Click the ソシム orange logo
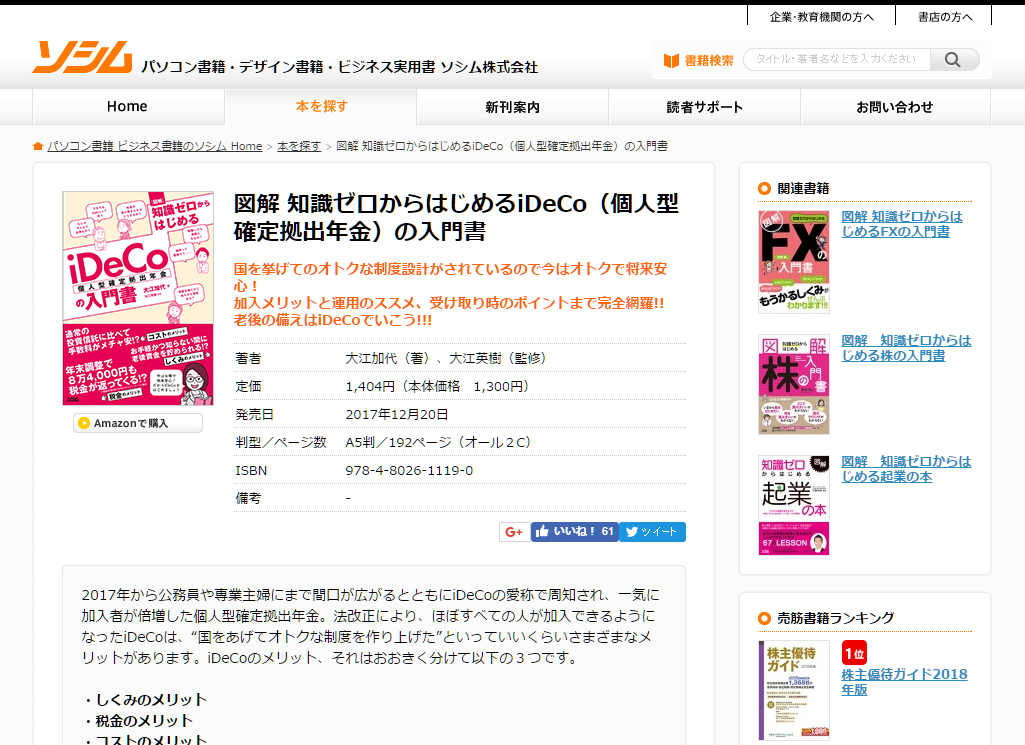Screen dimensions: 1025x745 point(82,57)
